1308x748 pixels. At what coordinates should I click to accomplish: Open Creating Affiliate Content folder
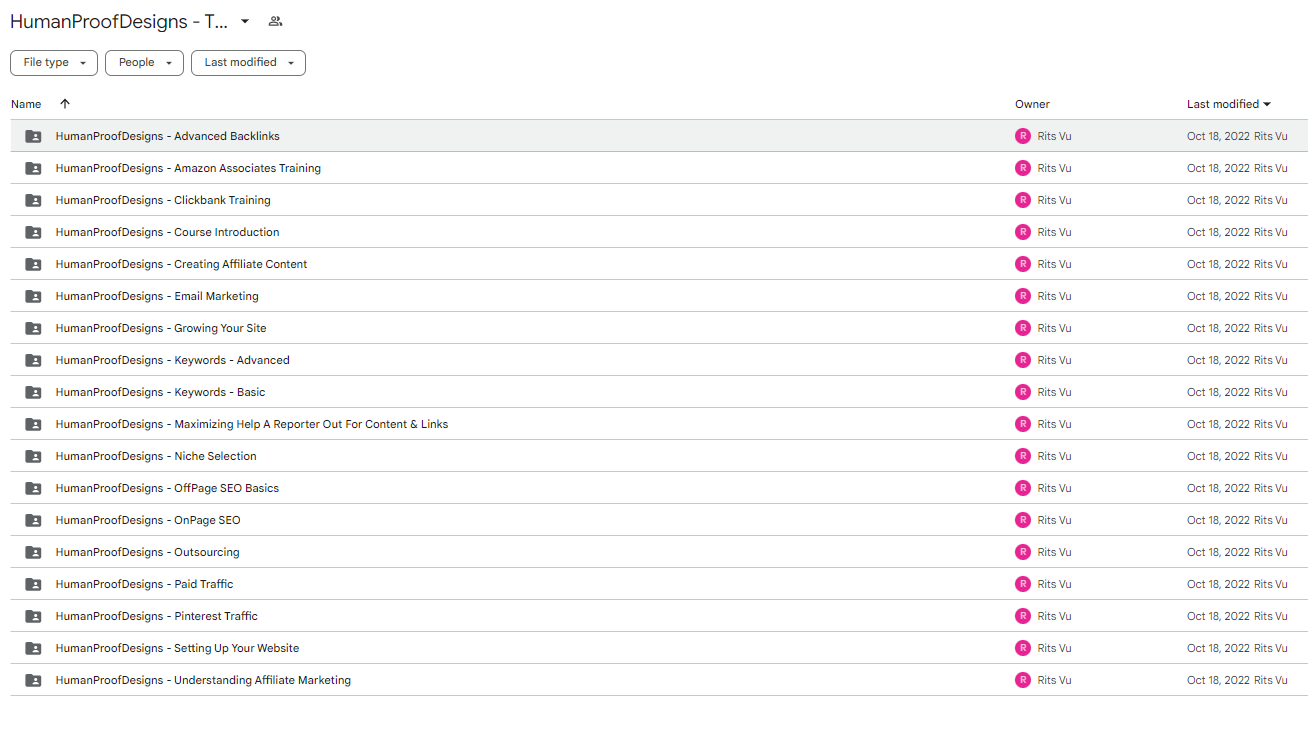[x=181, y=264]
